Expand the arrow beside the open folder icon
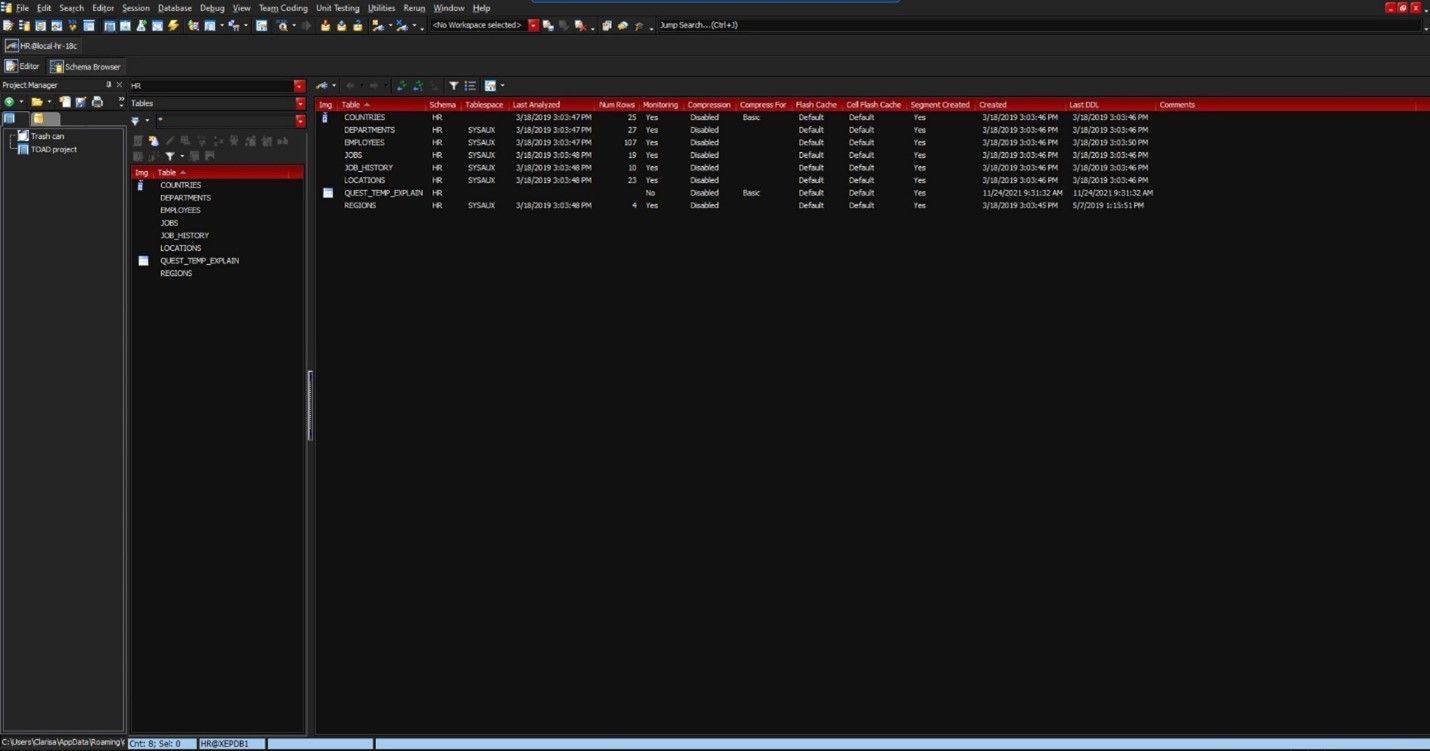 pyautogui.click(x=49, y=102)
